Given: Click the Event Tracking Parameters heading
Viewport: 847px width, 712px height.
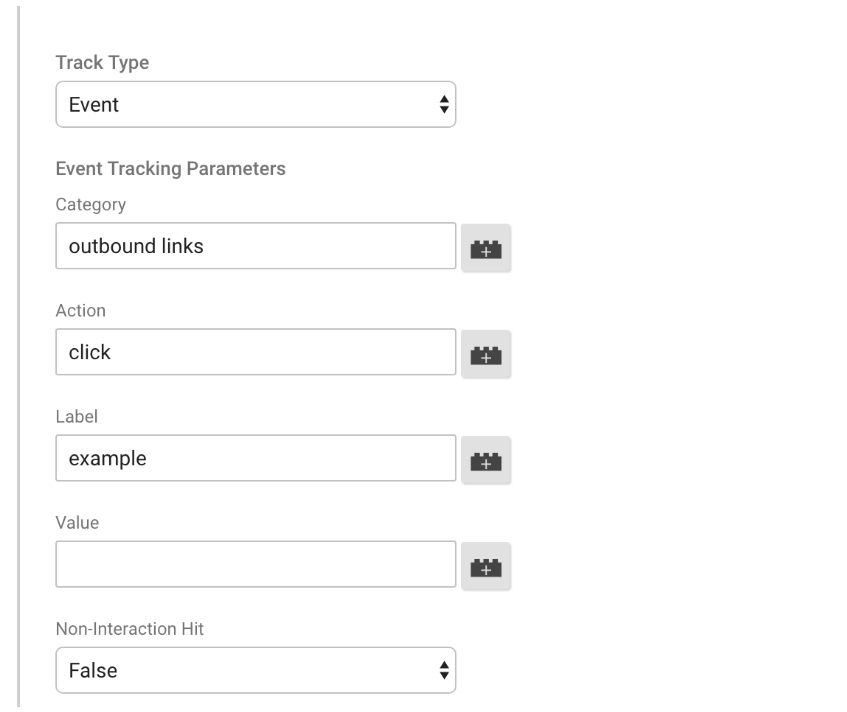Looking at the screenshot, I should pyautogui.click(x=170, y=169).
